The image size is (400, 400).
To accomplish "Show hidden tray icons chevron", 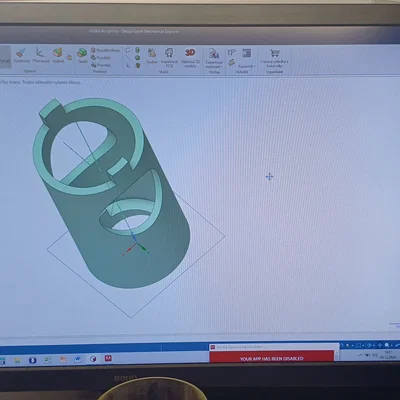I will point(360,355).
